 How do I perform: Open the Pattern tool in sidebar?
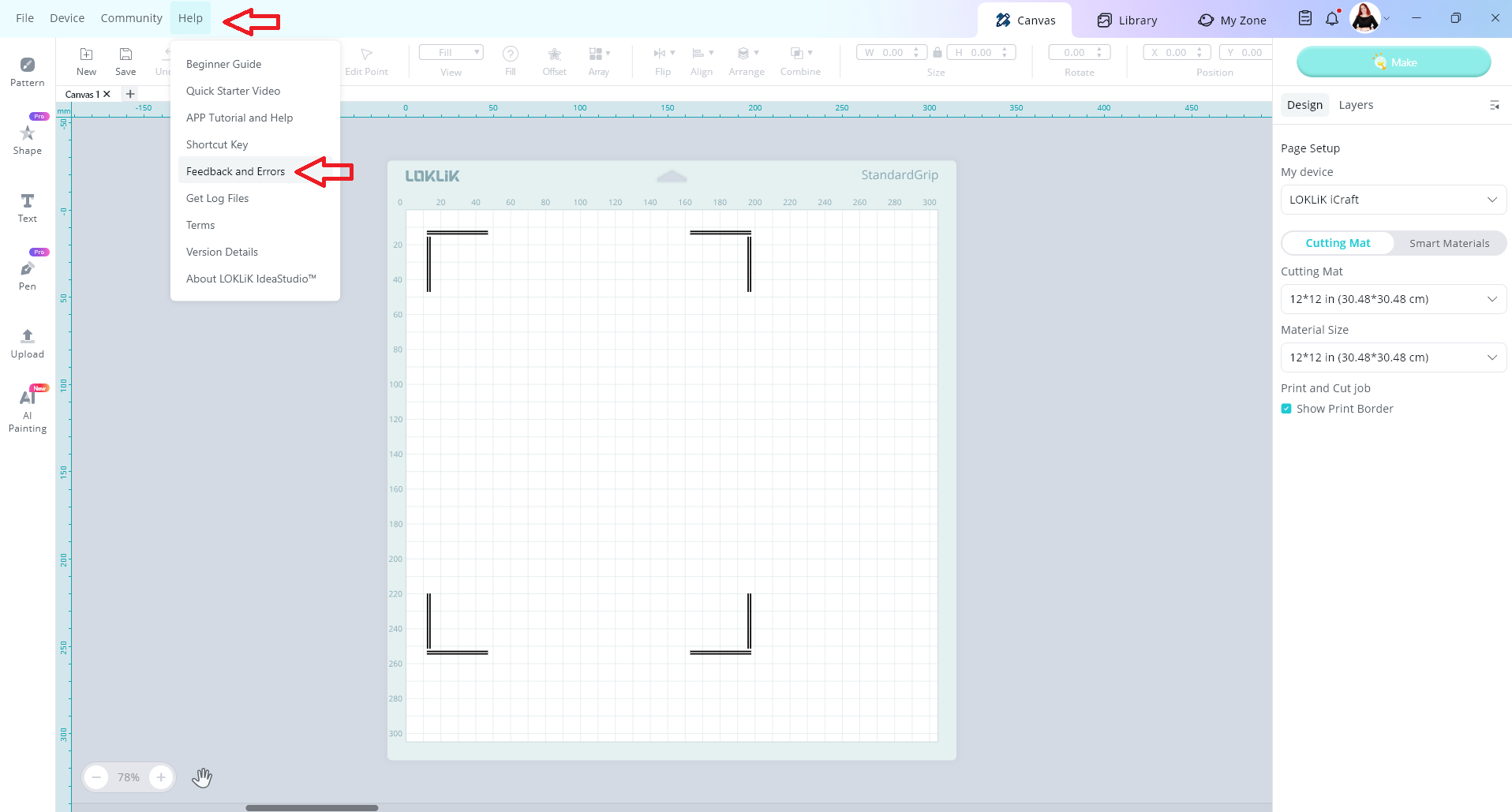27,71
